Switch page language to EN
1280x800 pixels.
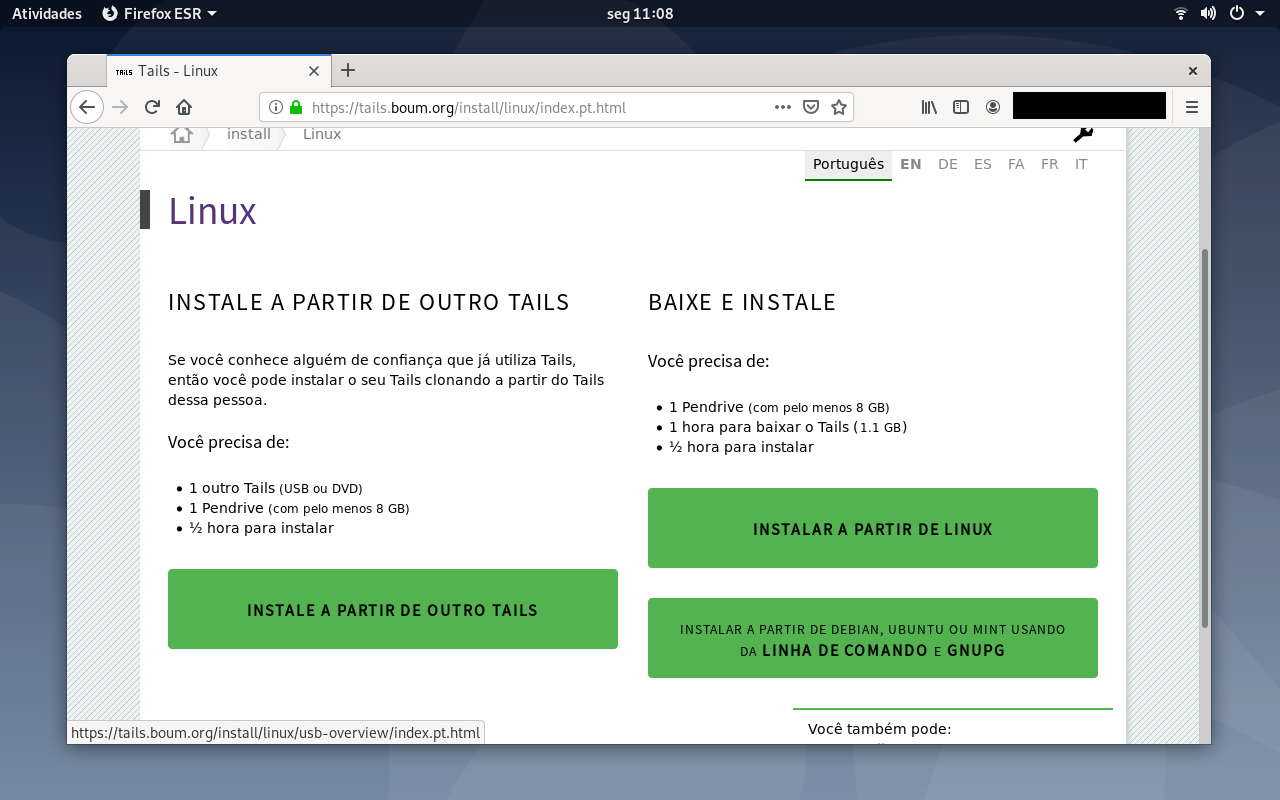pyautogui.click(x=911, y=164)
